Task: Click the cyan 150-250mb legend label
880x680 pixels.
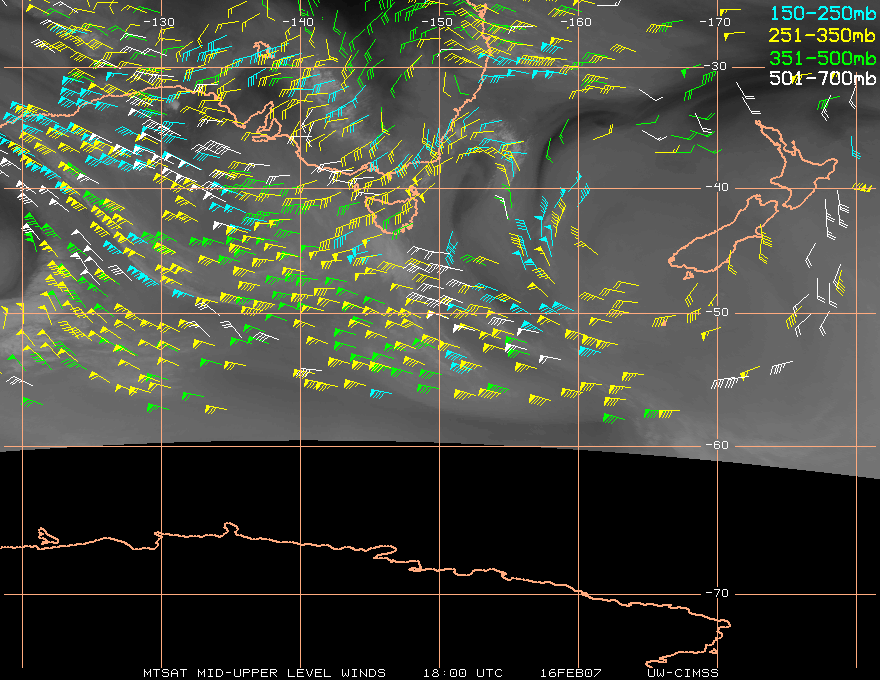Action: [822, 13]
